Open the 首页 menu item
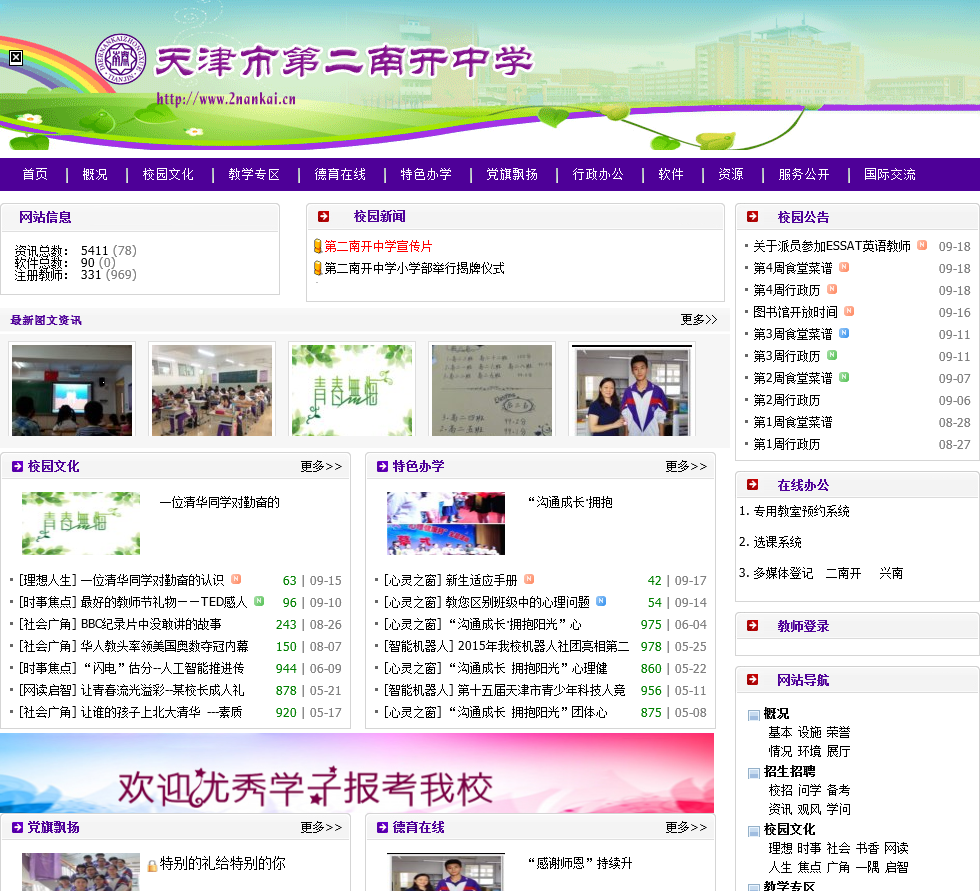This screenshot has width=980, height=891. pos(35,174)
